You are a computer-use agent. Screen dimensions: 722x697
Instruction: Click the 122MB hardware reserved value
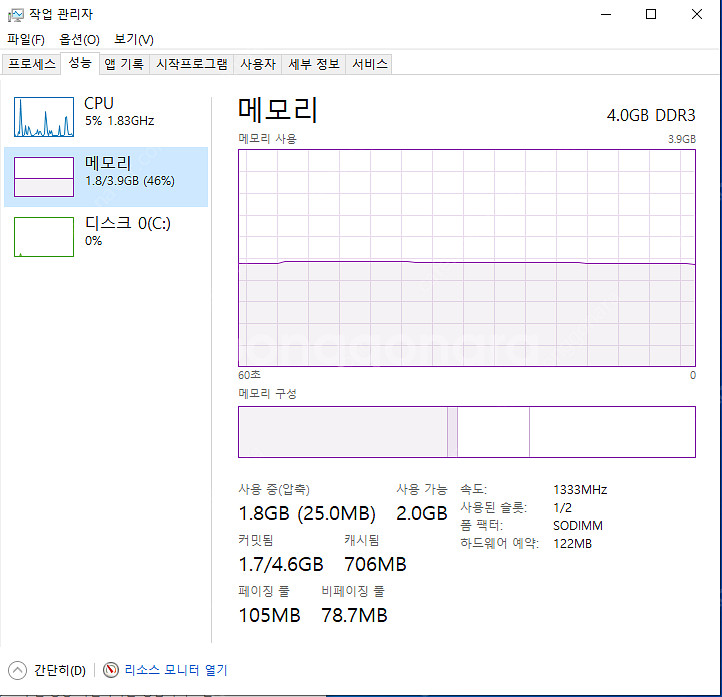[572, 544]
